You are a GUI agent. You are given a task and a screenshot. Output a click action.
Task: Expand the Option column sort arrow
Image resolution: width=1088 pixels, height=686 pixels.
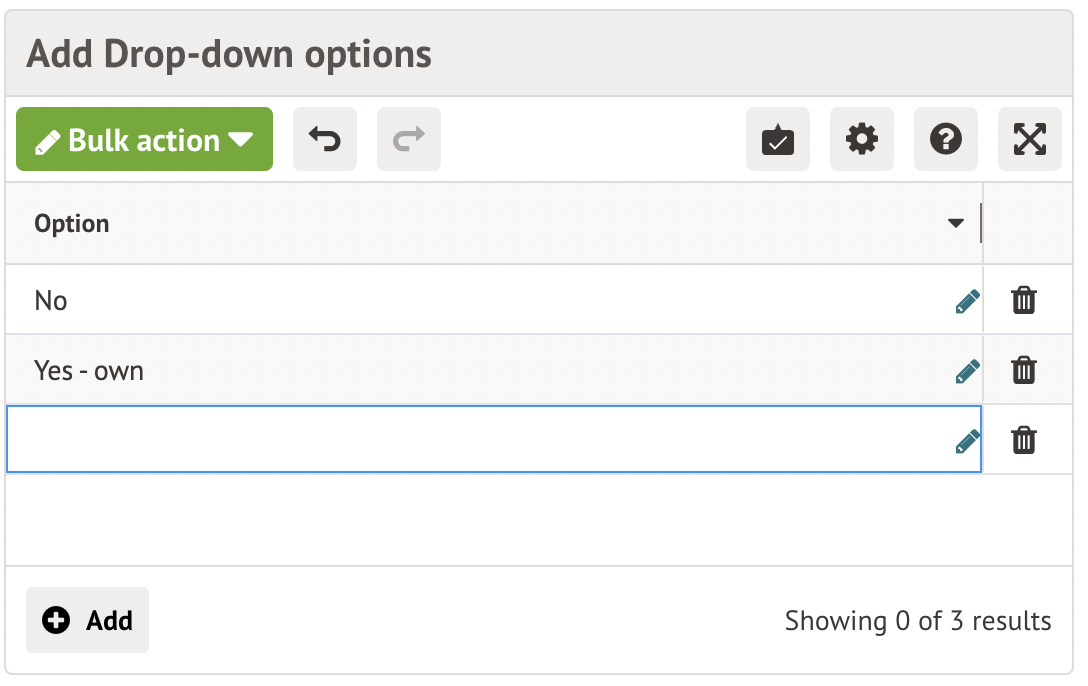(x=955, y=223)
